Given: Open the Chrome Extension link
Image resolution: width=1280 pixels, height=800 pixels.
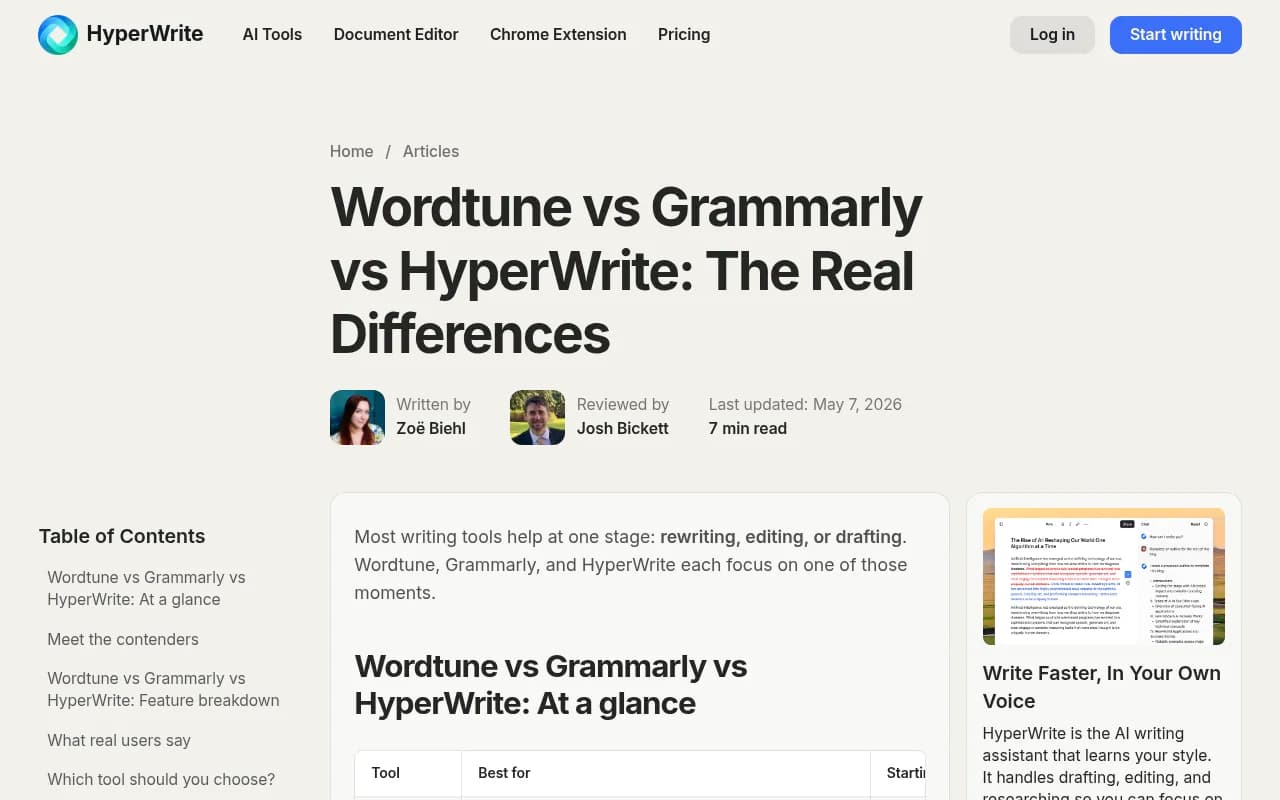Looking at the screenshot, I should (558, 34).
